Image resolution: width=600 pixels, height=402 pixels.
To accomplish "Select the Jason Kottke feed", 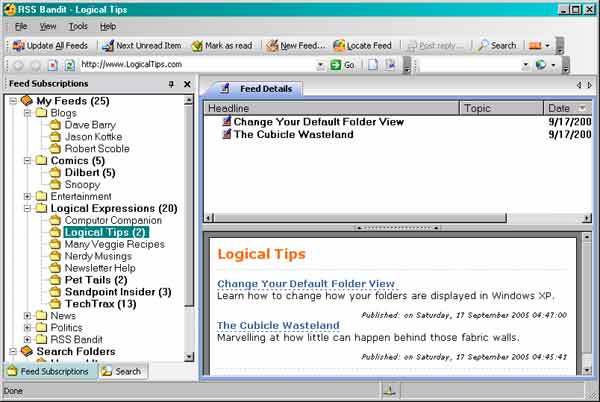I will 93,137.
